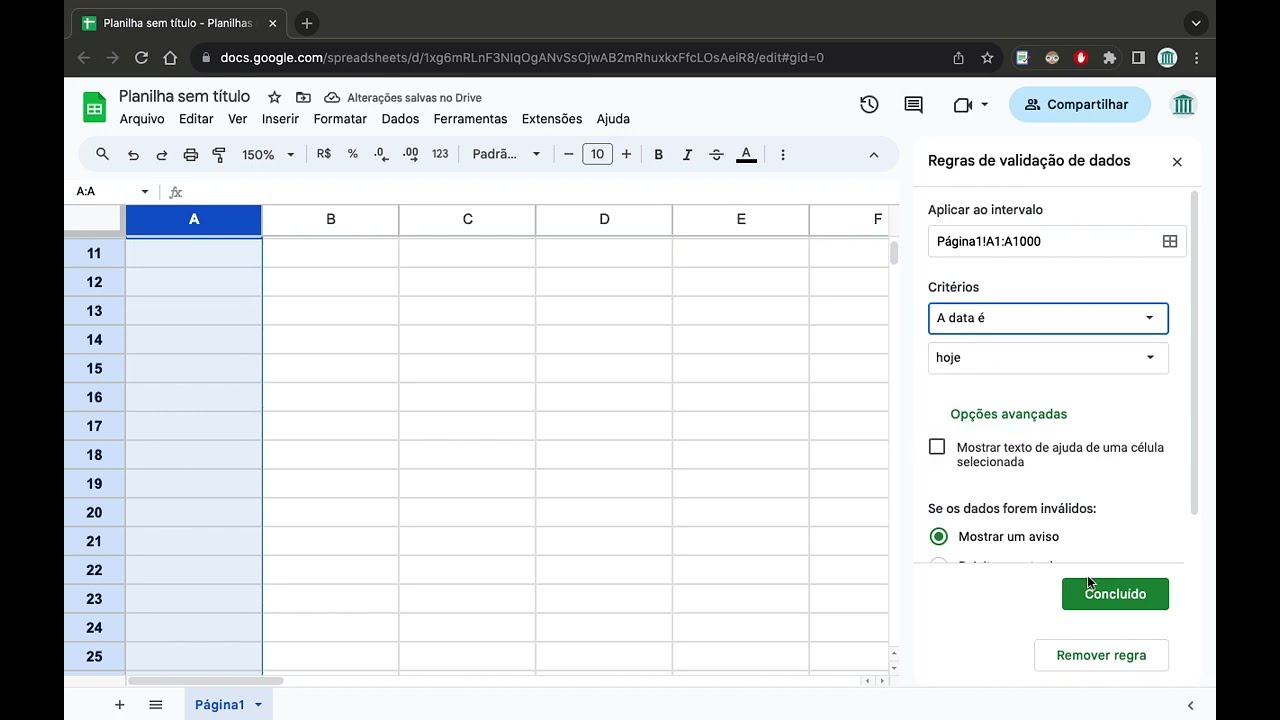Decrease decimal places
This screenshot has width=1280, height=720.
[x=381, y=154]
